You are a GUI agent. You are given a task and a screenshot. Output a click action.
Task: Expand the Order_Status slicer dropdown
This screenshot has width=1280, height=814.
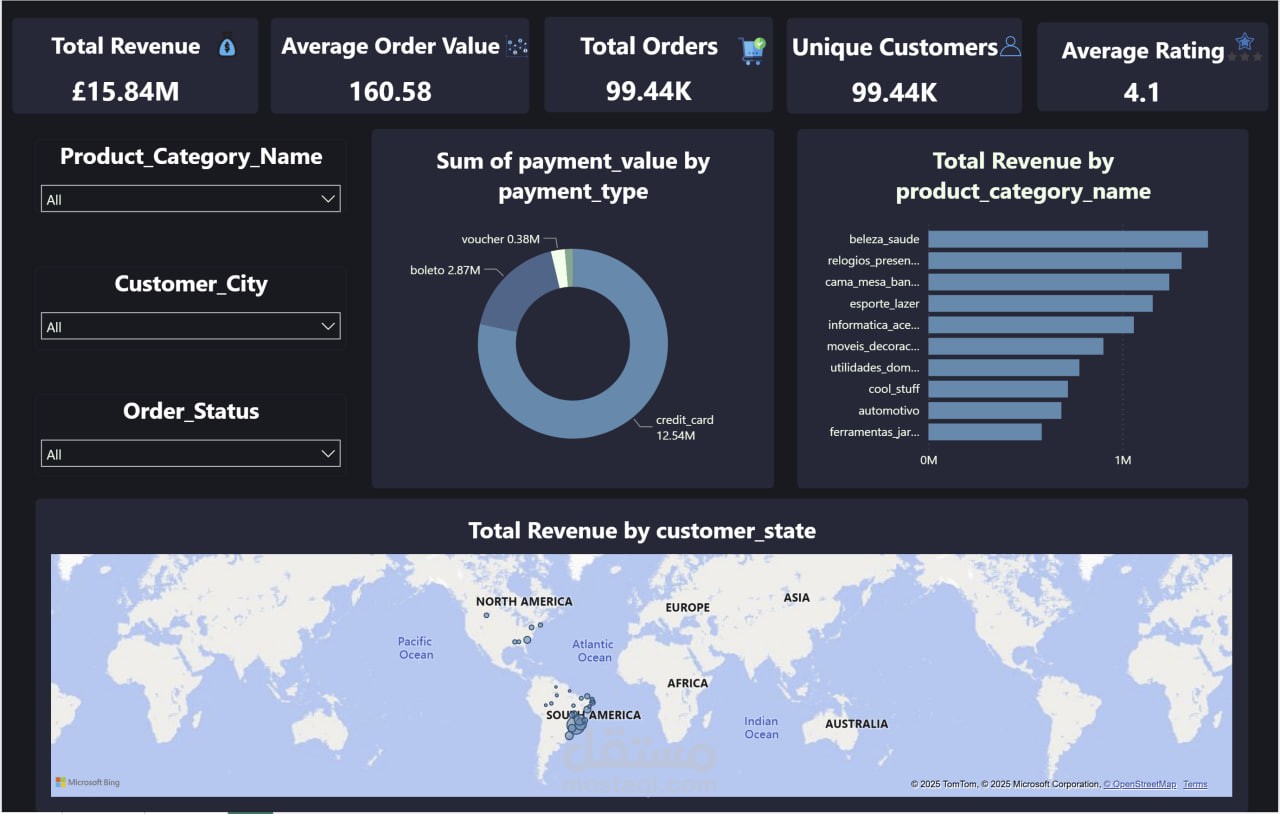coord(190,454)
